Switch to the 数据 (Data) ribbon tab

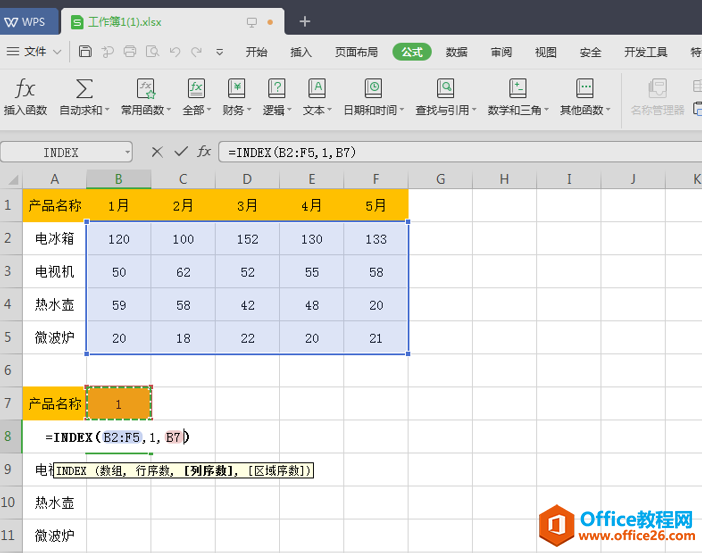pyautogui.click(x=457, y=52)
